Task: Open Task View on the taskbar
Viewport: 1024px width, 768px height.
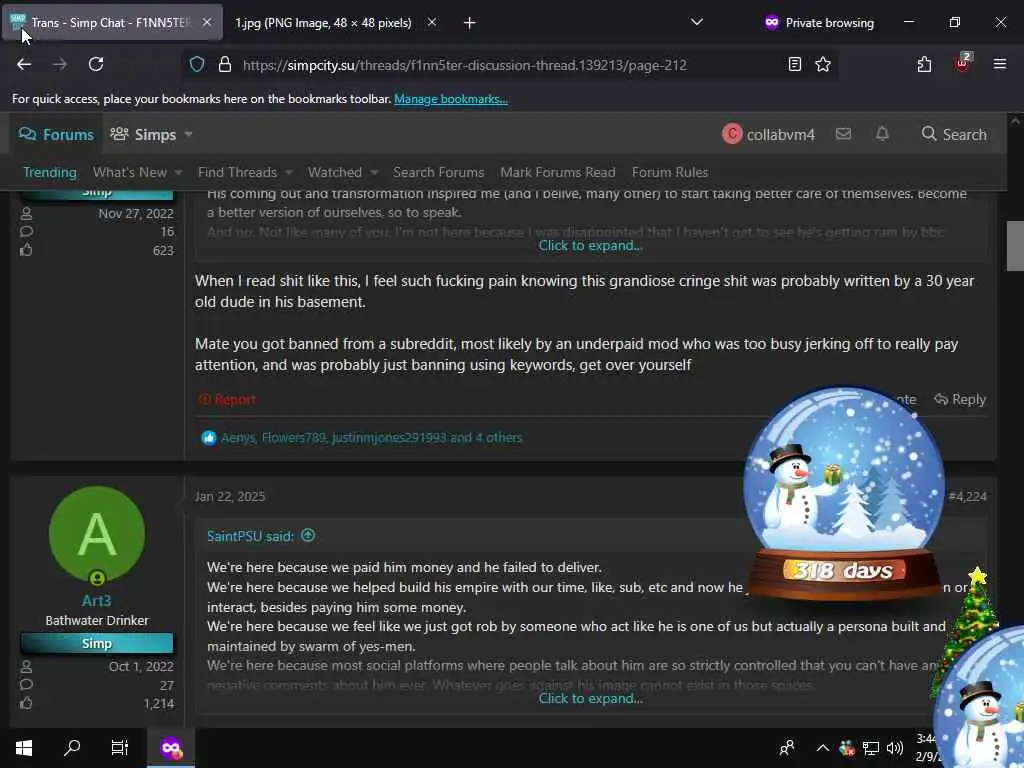Action: point(120,748)
